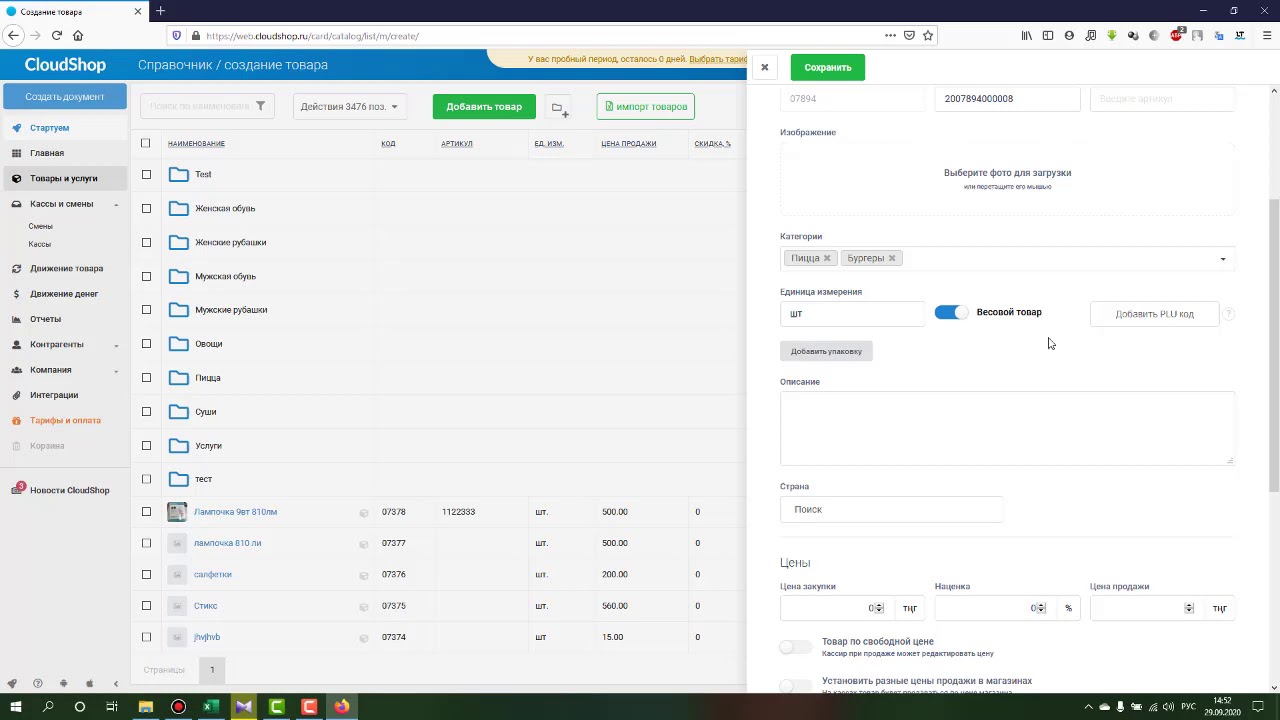Click the Добавить товар button

(x=484, y=106)
